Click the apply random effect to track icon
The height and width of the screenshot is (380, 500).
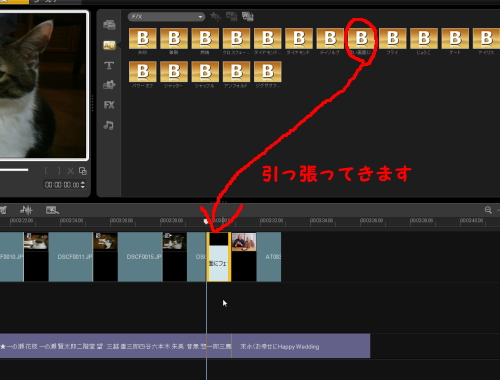click(248, 16)
